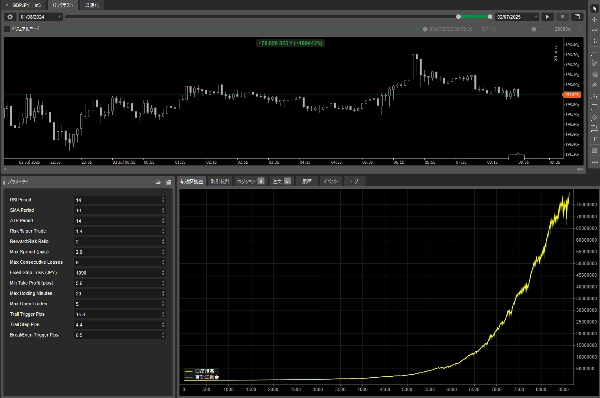Click the start handle of date range slider
600x398 pixels.
458,17
